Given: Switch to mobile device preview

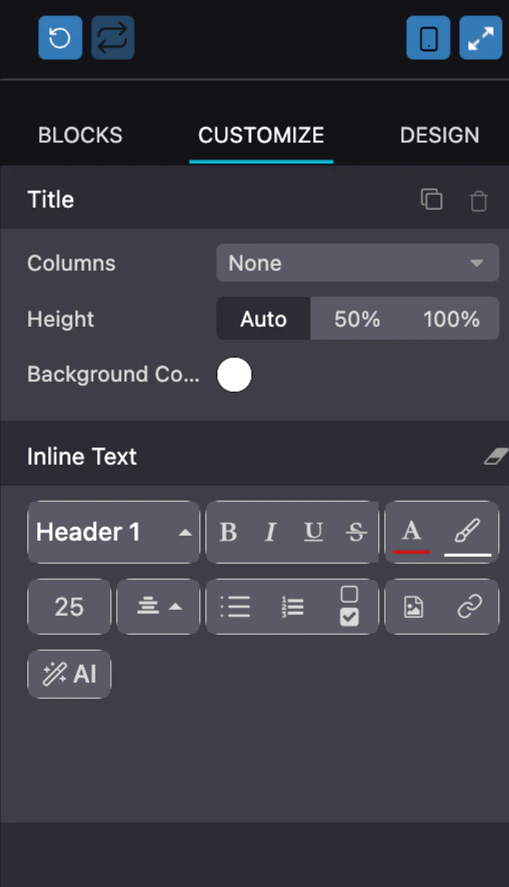Looking at the screenshot, I should pos(428,38).
